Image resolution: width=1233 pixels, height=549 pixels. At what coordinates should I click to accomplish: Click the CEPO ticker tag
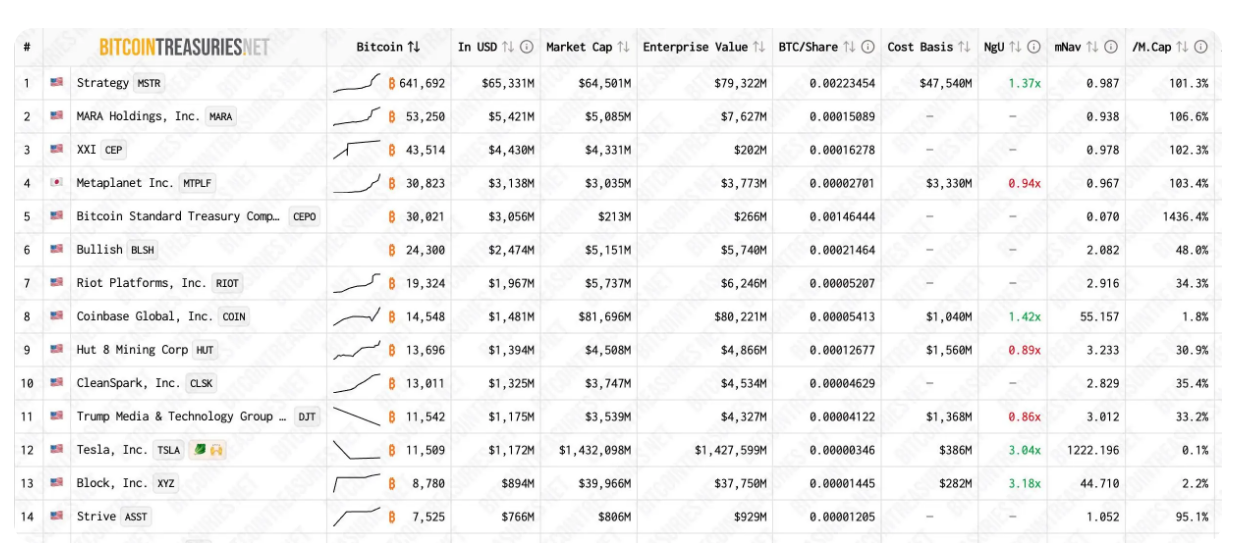[x=304, y=217]
